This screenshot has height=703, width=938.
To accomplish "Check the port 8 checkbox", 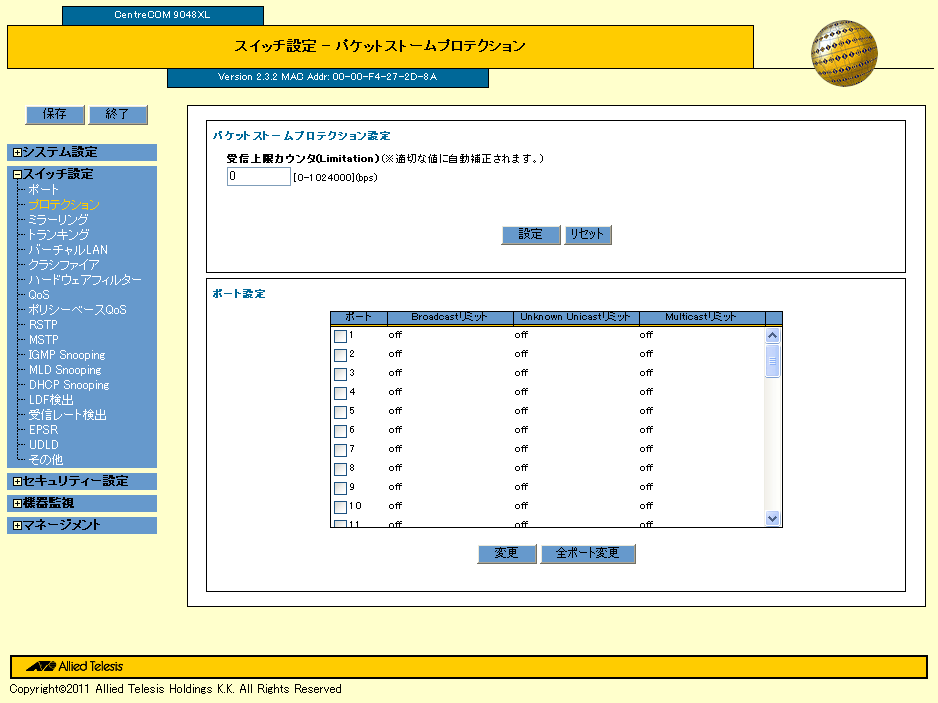I will coord(340,469).
